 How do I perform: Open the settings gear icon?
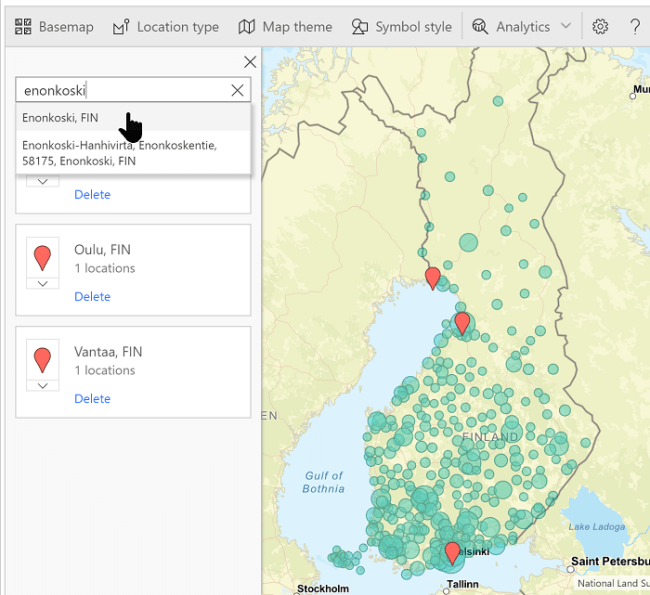coord(600,27)
